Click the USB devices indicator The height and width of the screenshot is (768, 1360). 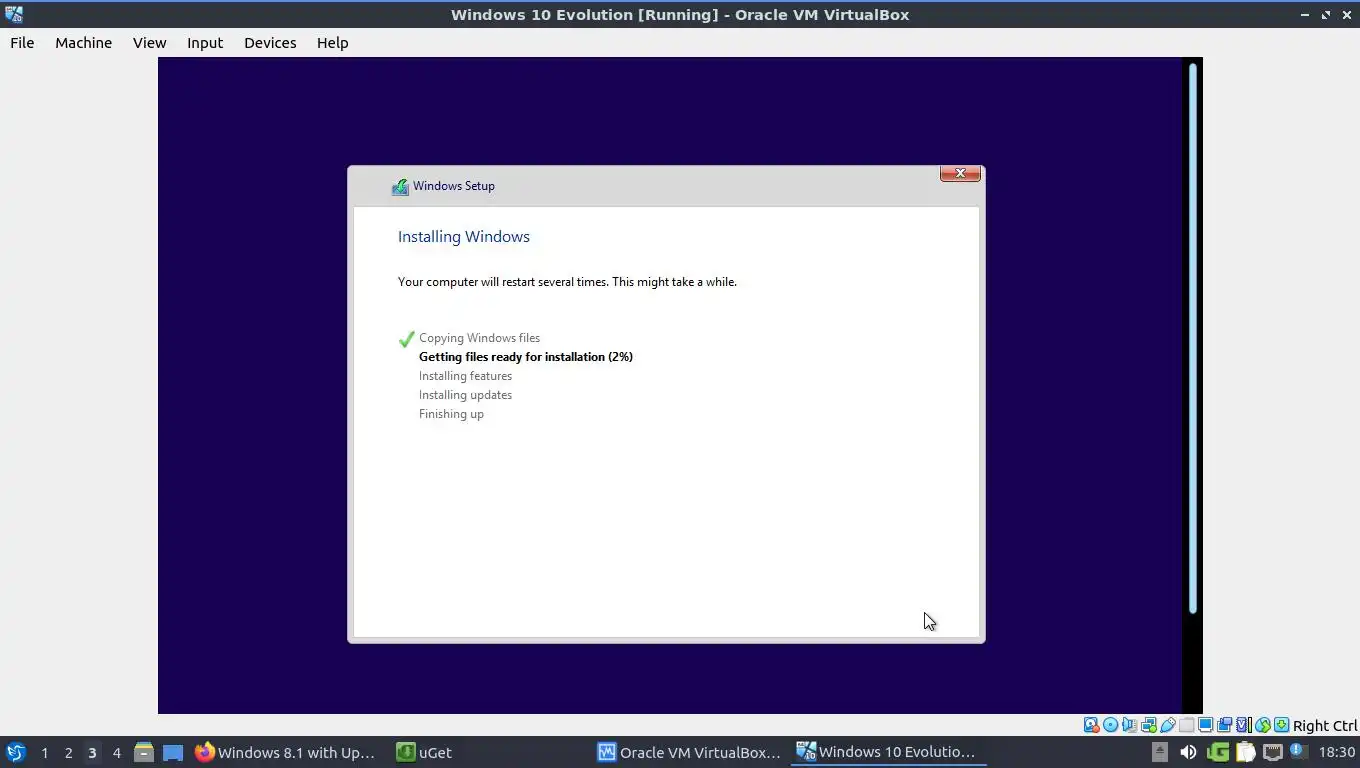[1167, 725]
